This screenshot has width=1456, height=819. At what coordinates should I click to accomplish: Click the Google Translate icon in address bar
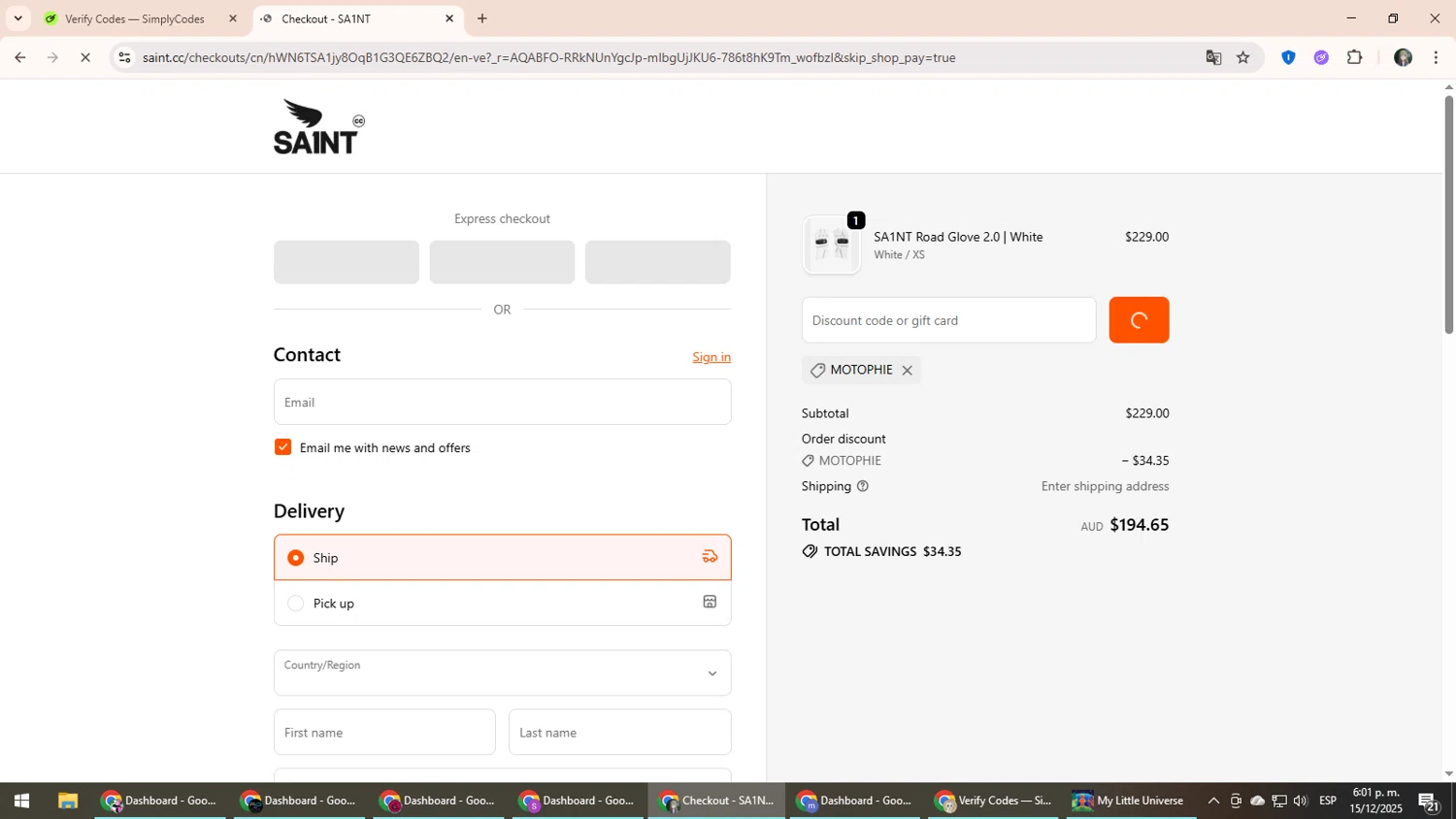[x=1213, y=57]
